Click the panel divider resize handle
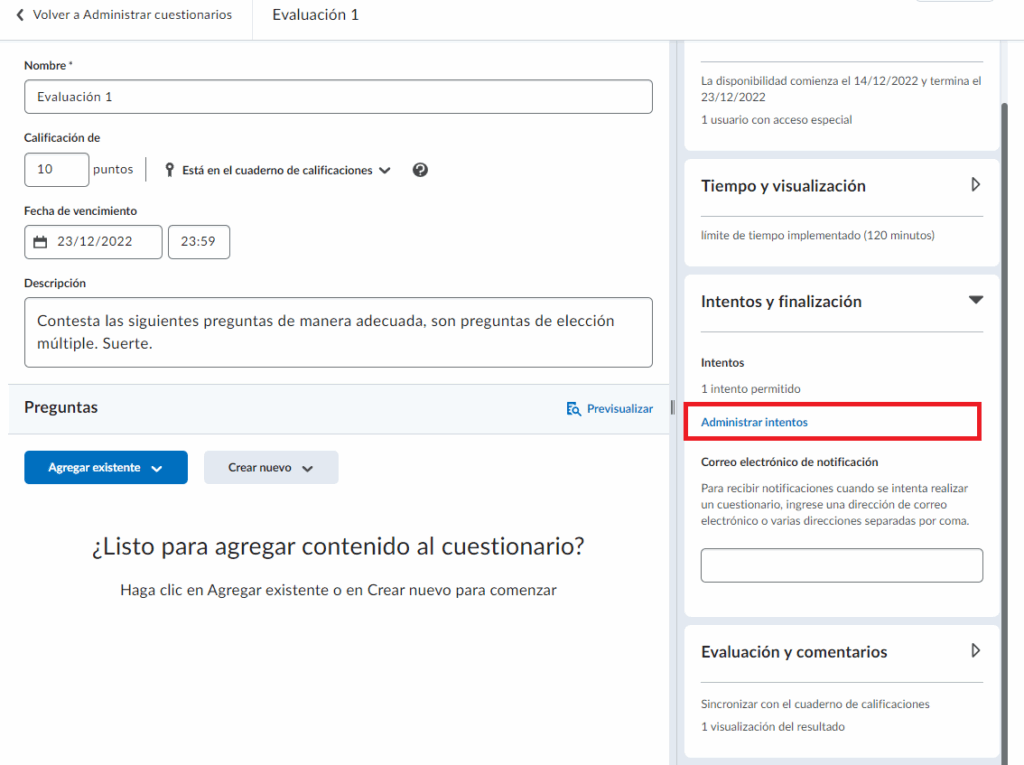 click(672, 405)
